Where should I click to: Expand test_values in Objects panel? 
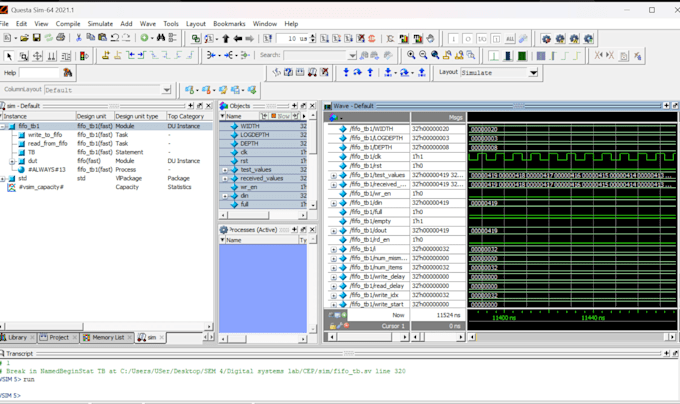(225, 170)
